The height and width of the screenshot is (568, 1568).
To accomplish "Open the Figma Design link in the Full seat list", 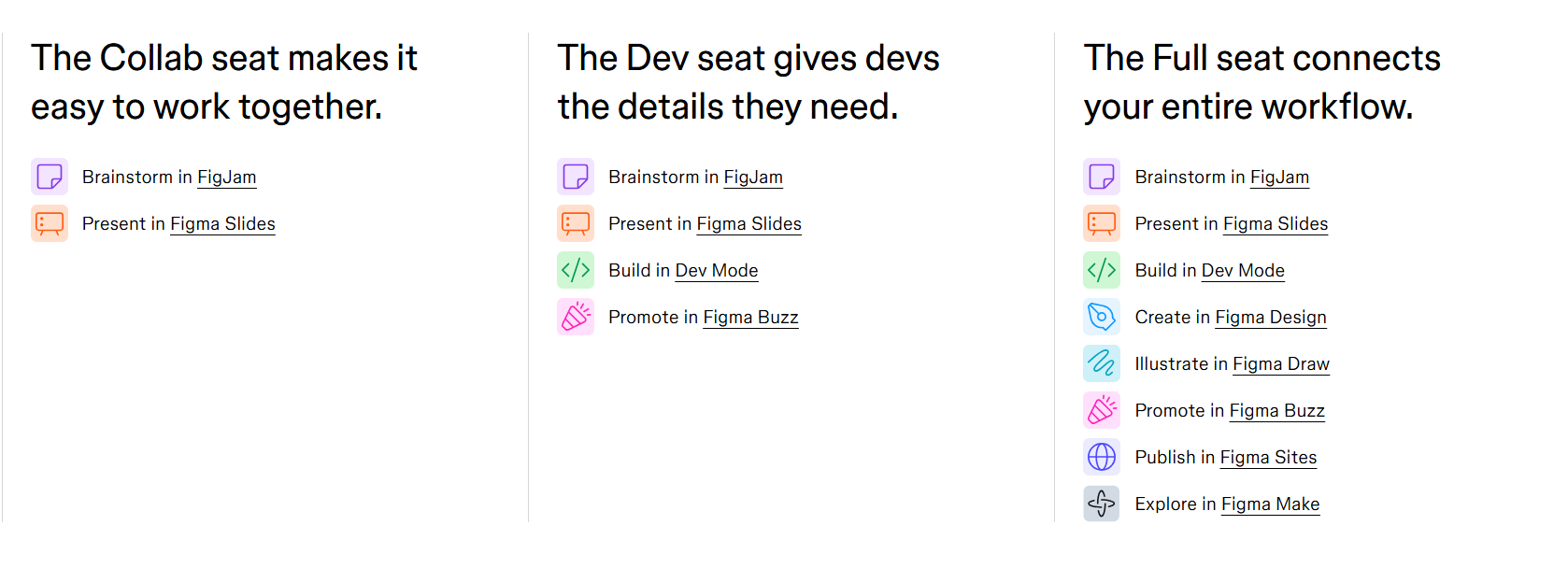I will click(1270, 317).
